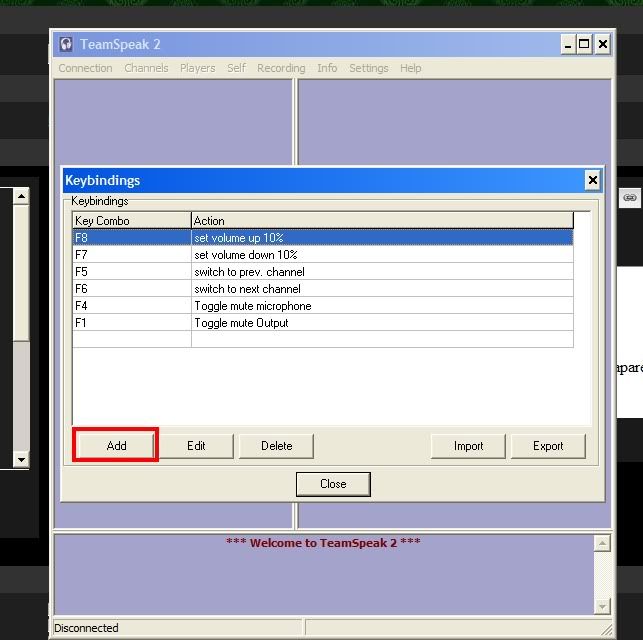Screen dimensions: 643x640
Task: Open the Settings menu
Action: [369, 68]
